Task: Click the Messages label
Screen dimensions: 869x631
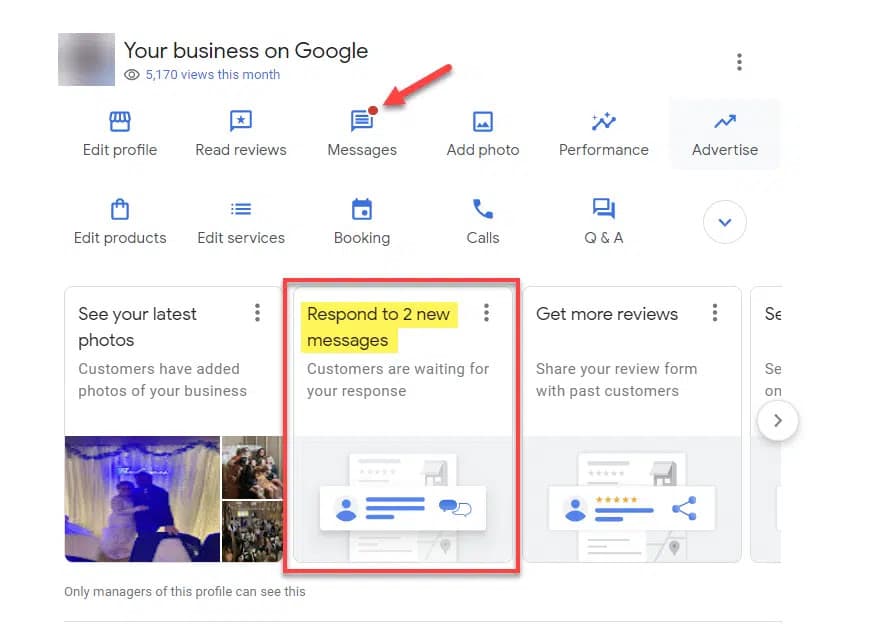Action: click(x=362, y=150)
